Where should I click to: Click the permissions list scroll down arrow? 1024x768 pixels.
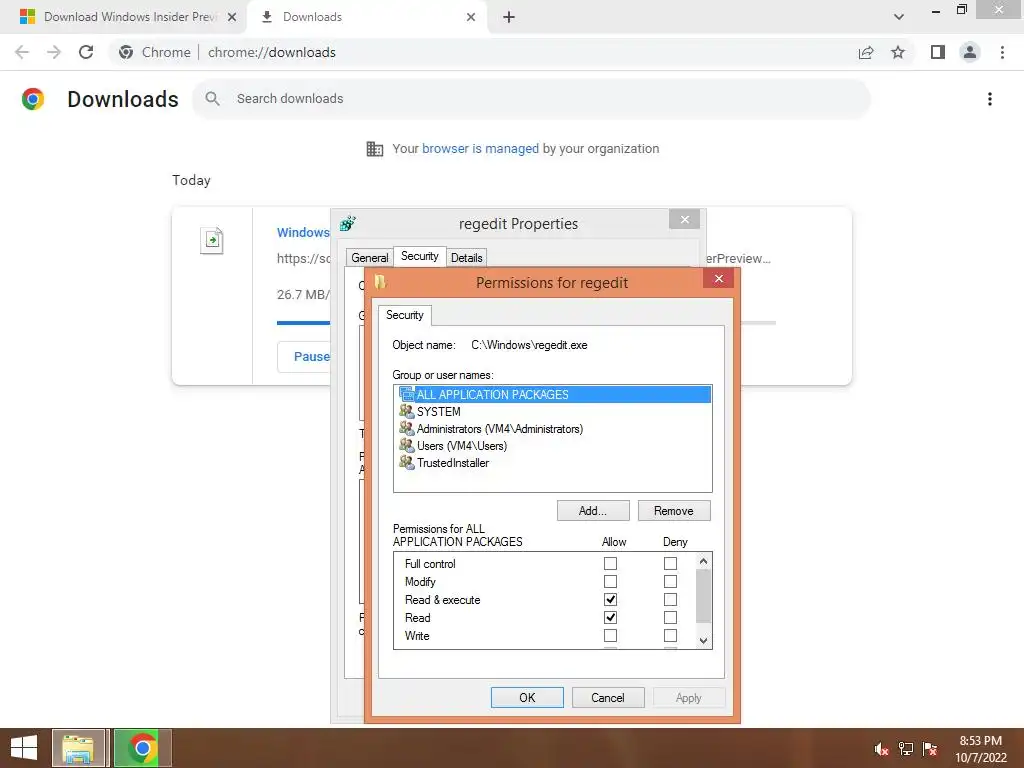click(x=703, y=641)
